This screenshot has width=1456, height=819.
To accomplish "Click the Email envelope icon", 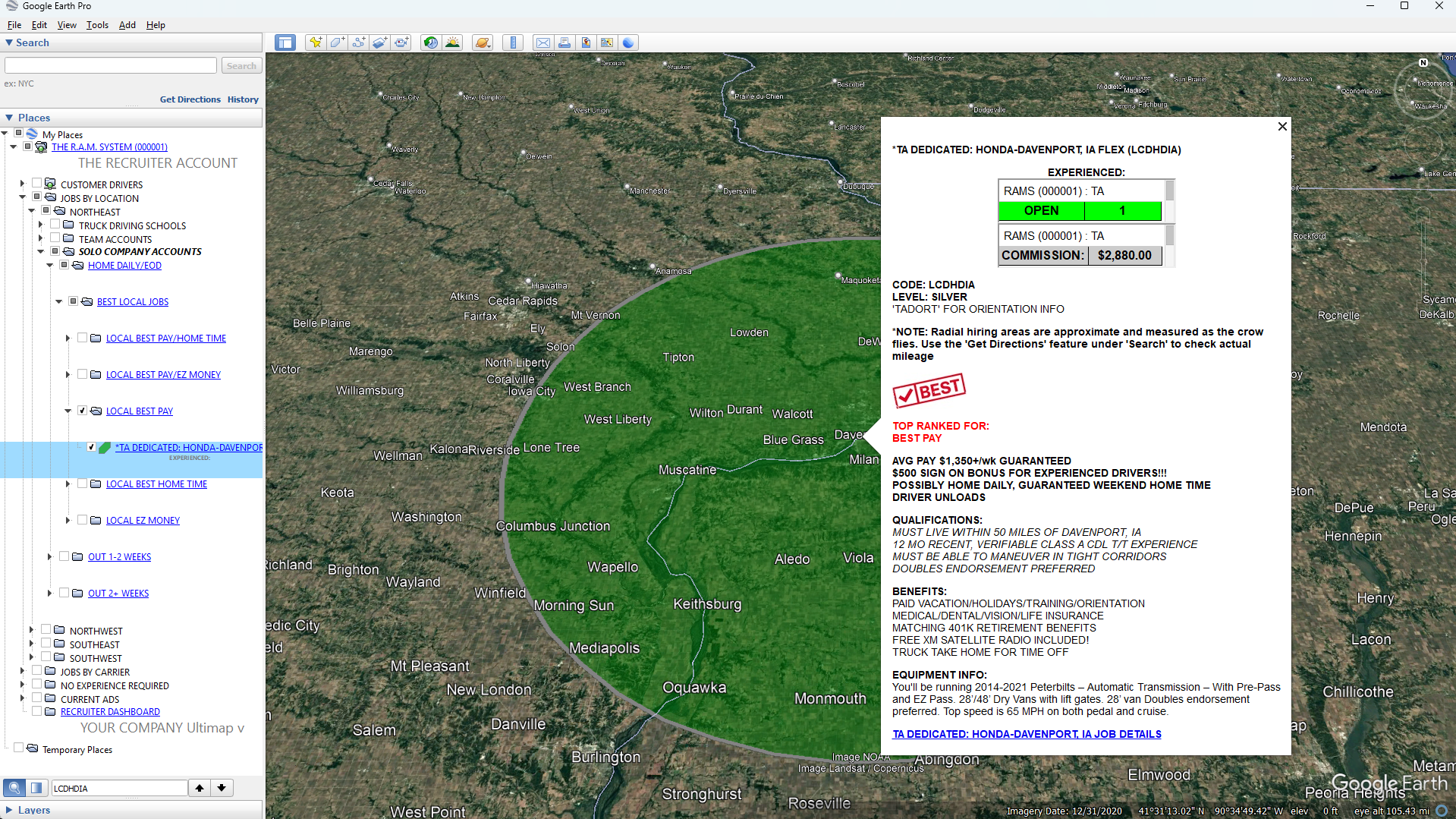I will 542,43.
